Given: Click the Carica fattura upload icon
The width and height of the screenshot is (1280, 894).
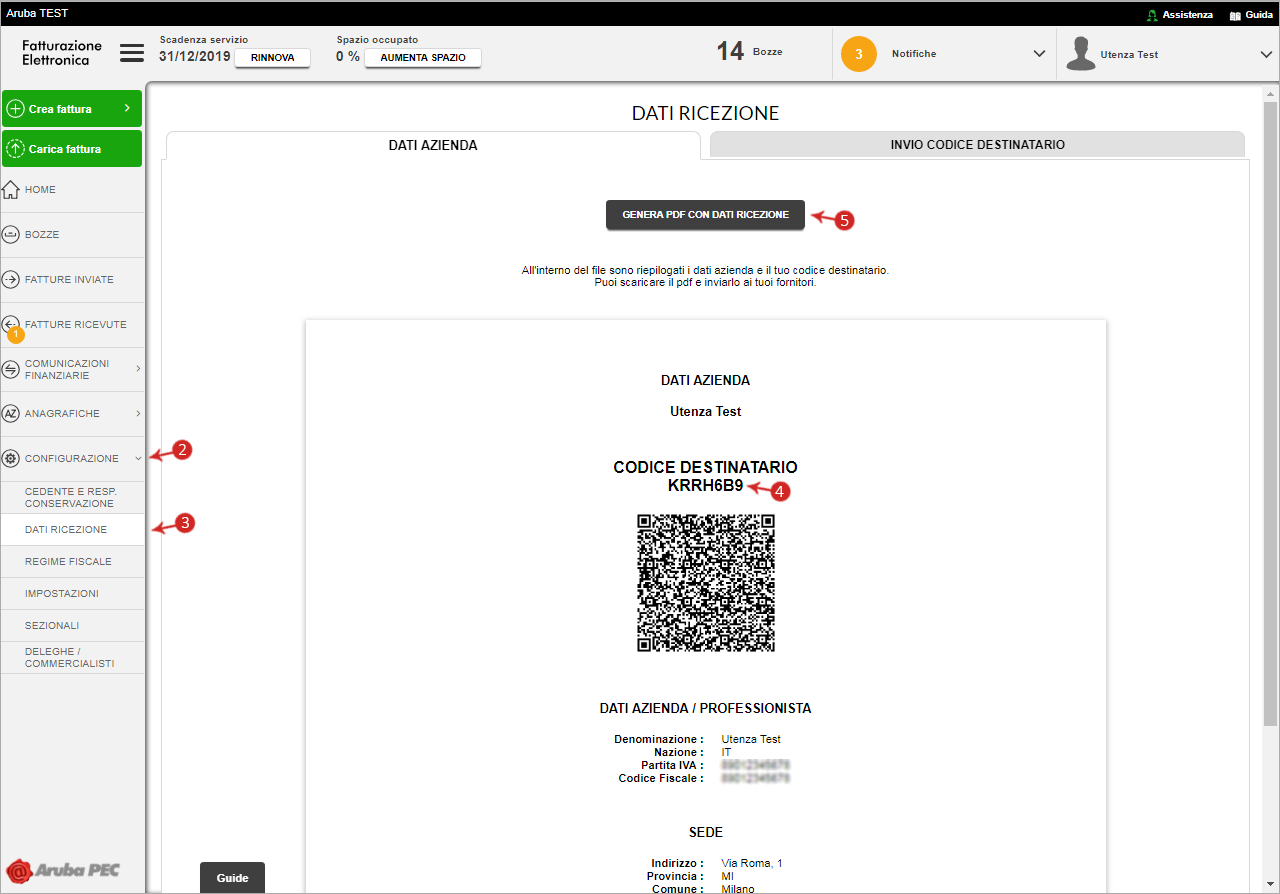Looking at the screenshot, I should click(15, 149).
